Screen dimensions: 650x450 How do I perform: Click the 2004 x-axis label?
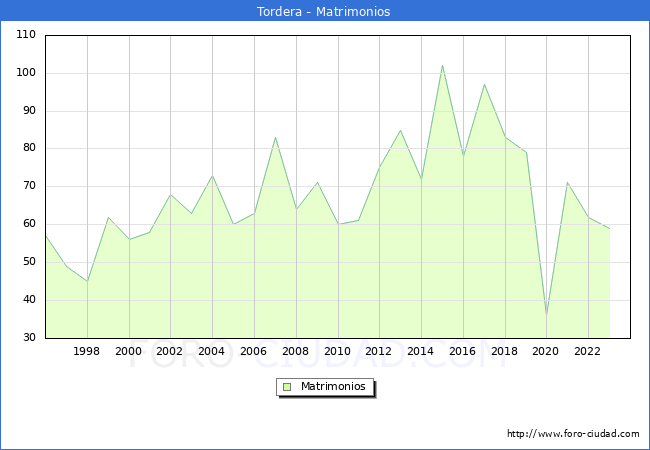coord(211,351)
